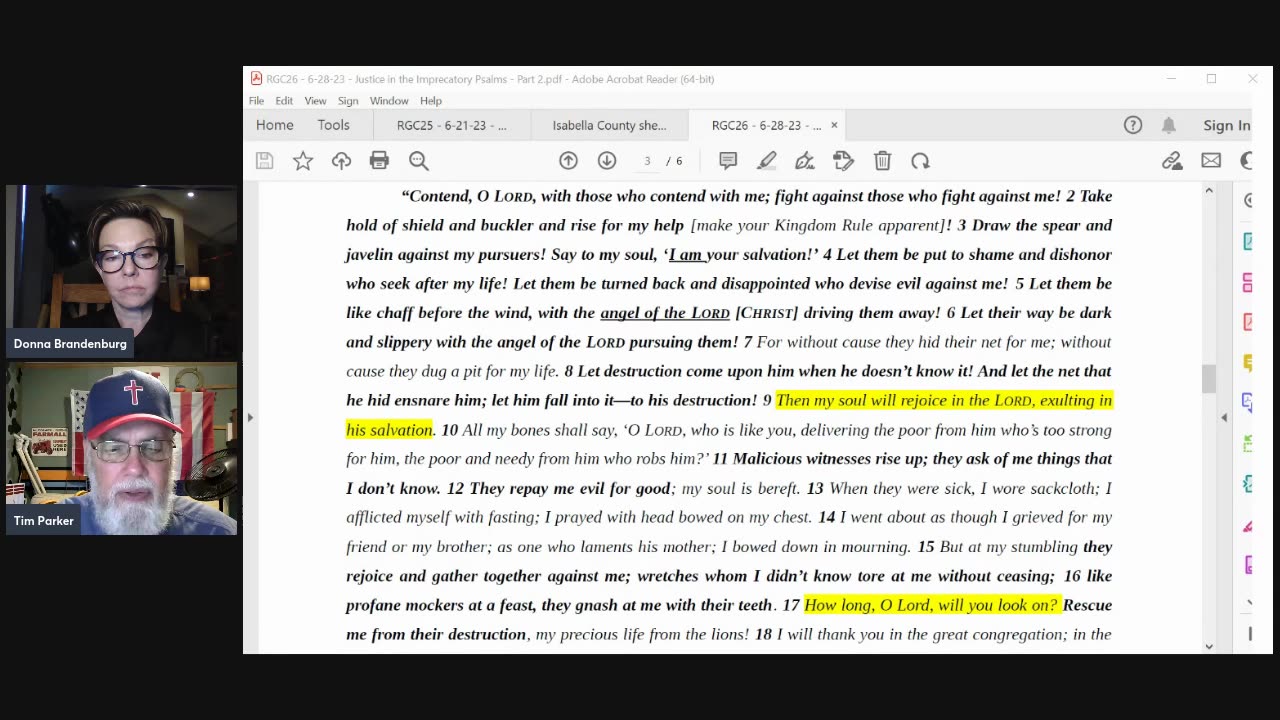
Task: Switch to the Isabella County document tab
Action: pos(610,125)
